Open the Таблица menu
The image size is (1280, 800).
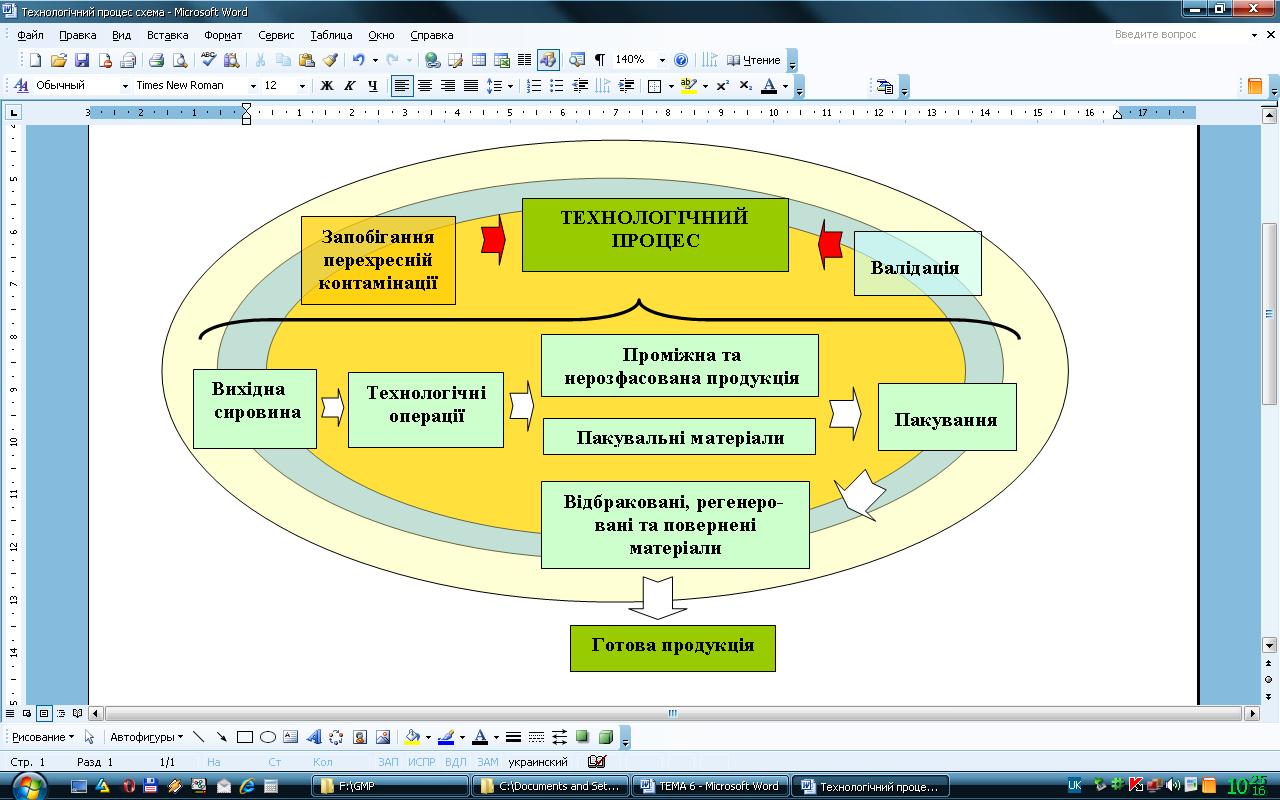click(331, 35)
